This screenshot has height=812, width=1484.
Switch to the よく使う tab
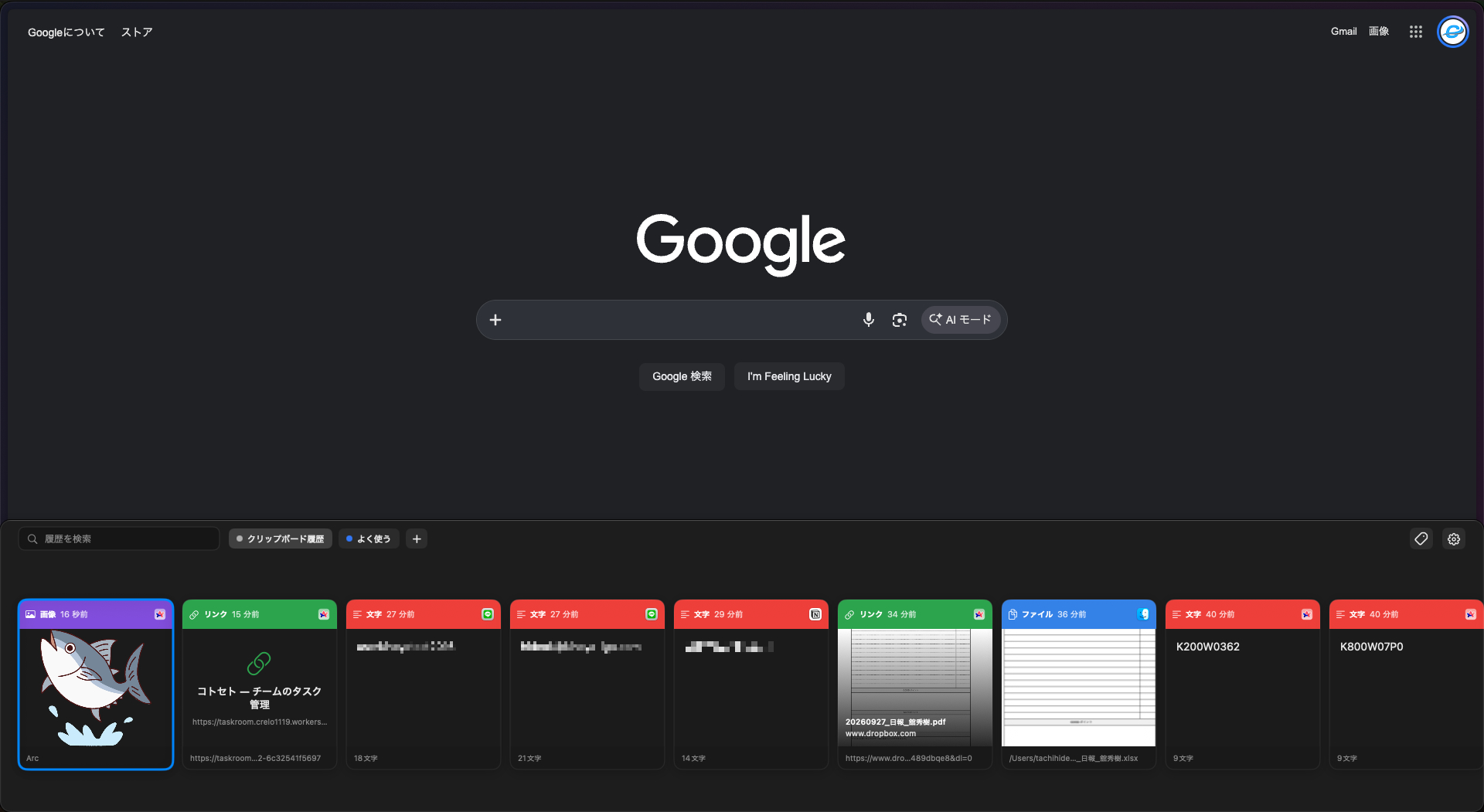(369, 539)
